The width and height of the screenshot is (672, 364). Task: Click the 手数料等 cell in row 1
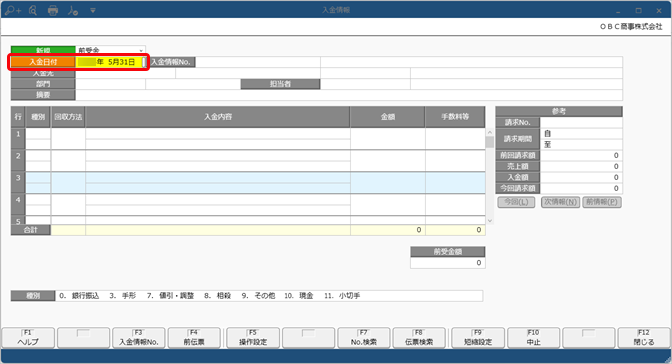[x=455, y=138]
